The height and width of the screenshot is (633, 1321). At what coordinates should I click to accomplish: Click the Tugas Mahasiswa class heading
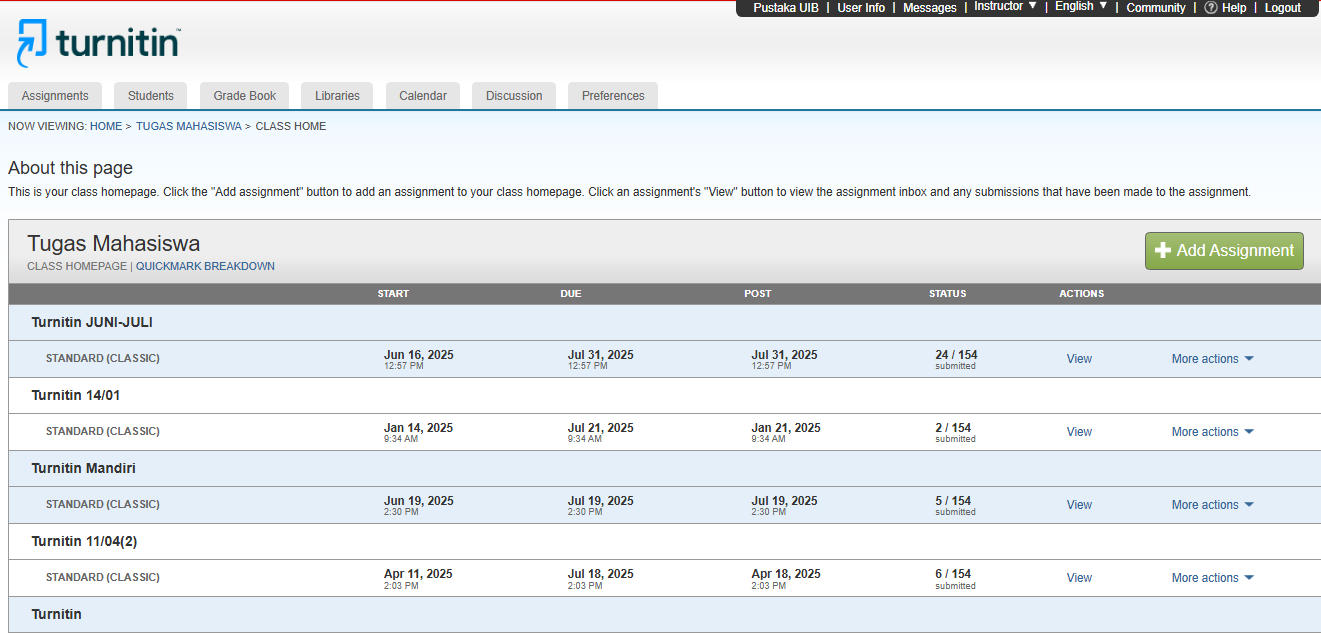click(114, 243)
